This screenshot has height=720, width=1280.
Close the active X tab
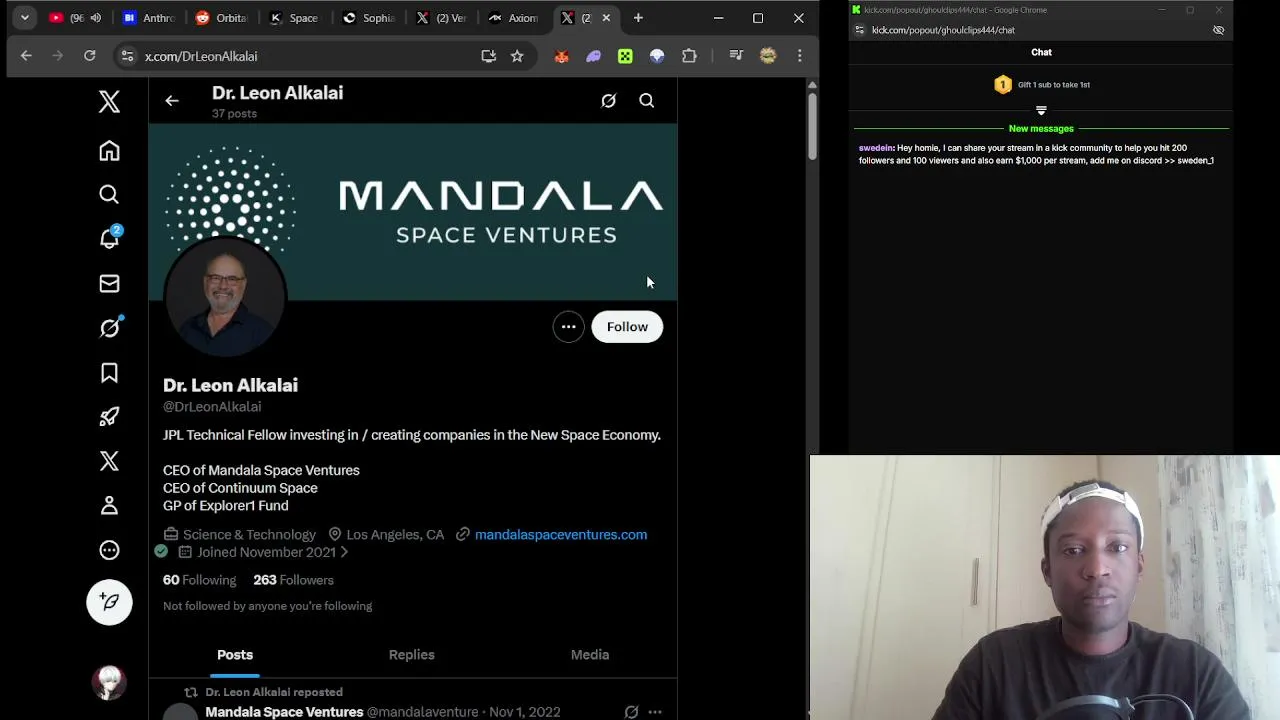(x=606, y=18)
